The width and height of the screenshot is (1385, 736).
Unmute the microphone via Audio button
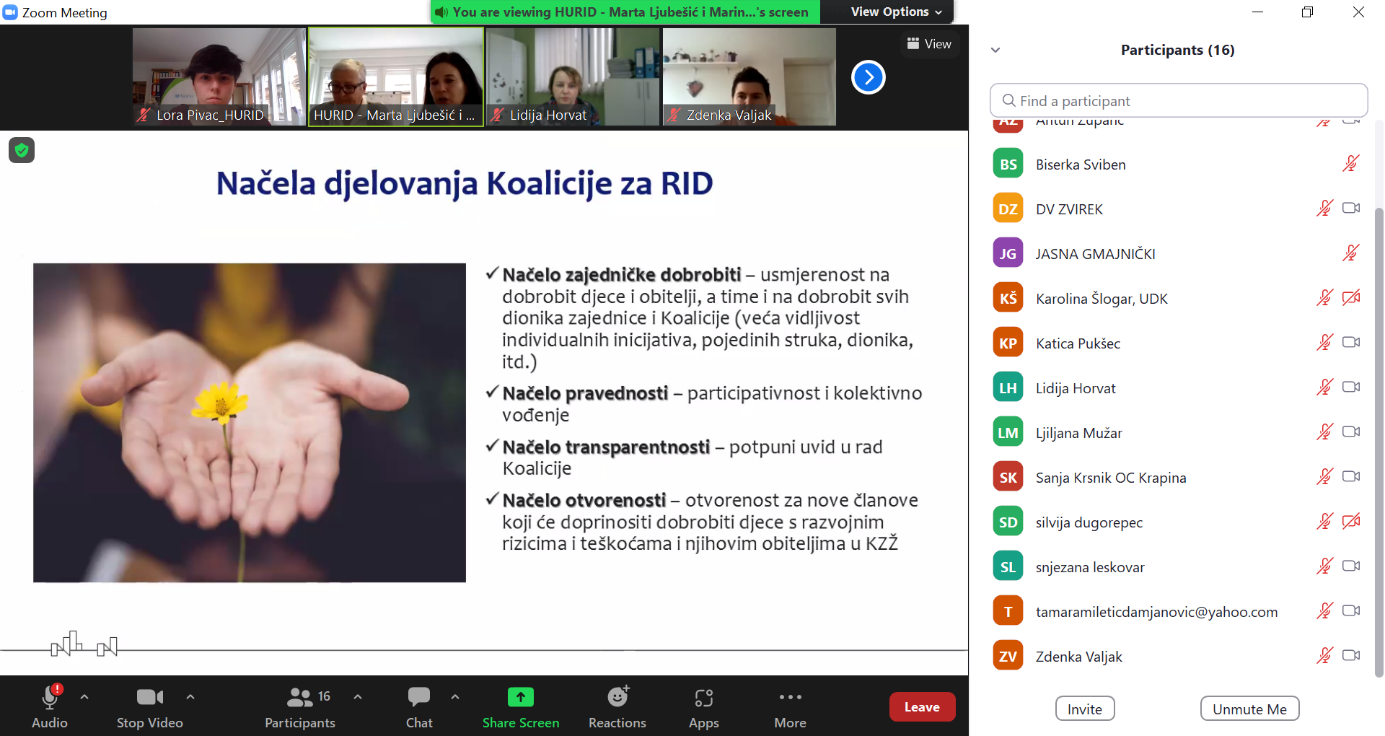point(49,698)
